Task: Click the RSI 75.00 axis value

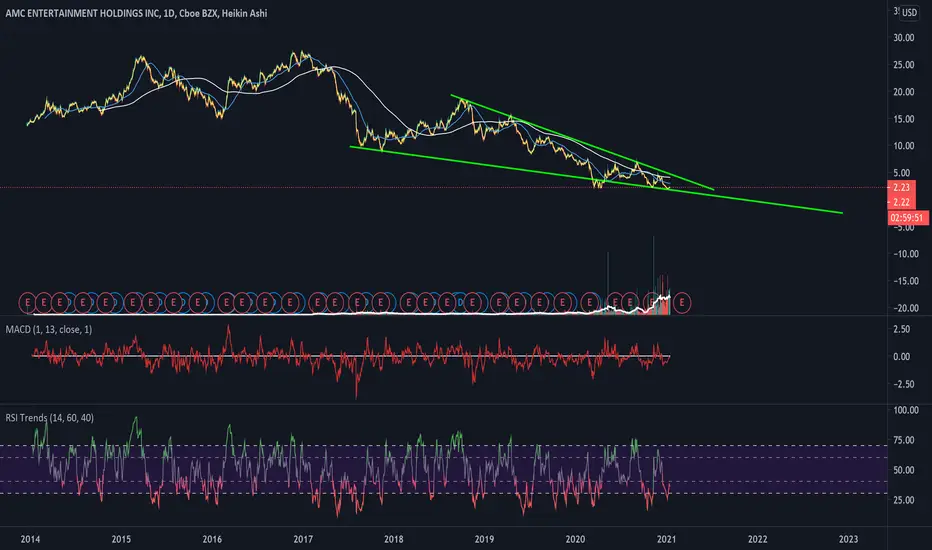Action: (903, 440)
